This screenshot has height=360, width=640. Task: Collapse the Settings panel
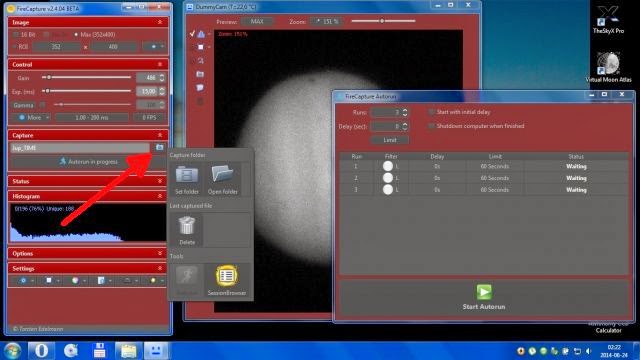pyautogui.click(x=160, y=269)
